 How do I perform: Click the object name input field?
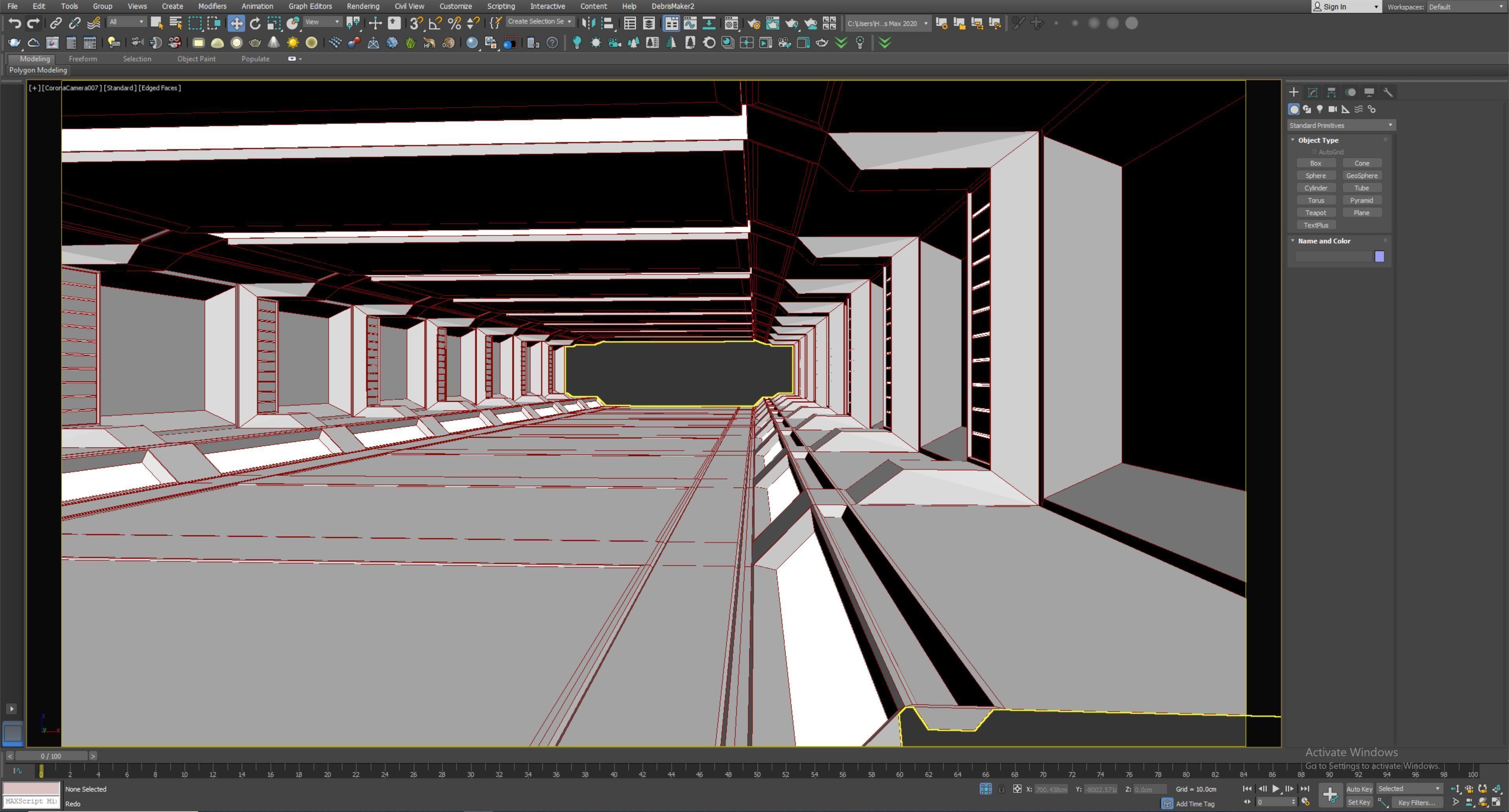click(x=1334, y=257)
